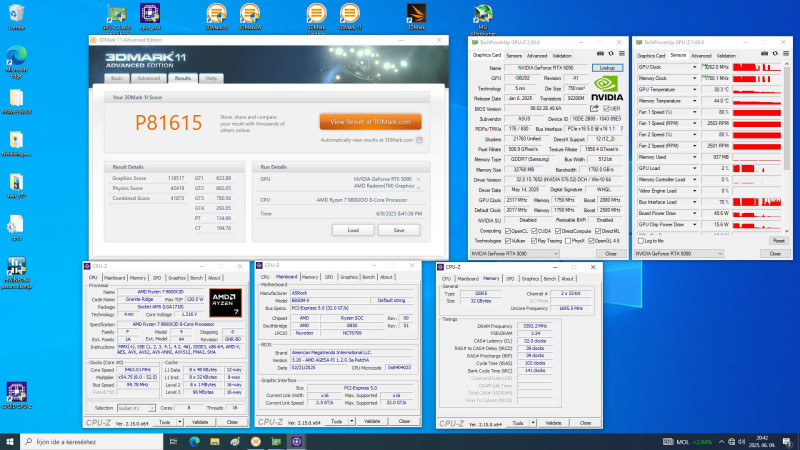
Task: Expand the GPU Temperature sensor dropdown arrow
Action: click(694, 90)
